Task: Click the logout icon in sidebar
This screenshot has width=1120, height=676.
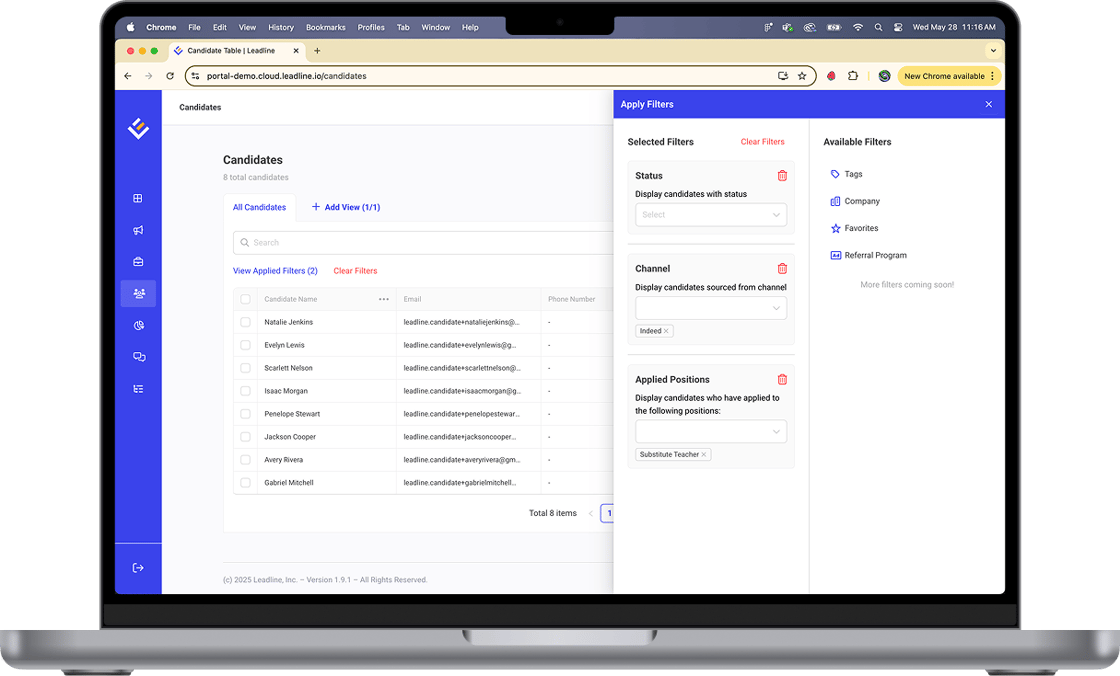Action: 138,568
